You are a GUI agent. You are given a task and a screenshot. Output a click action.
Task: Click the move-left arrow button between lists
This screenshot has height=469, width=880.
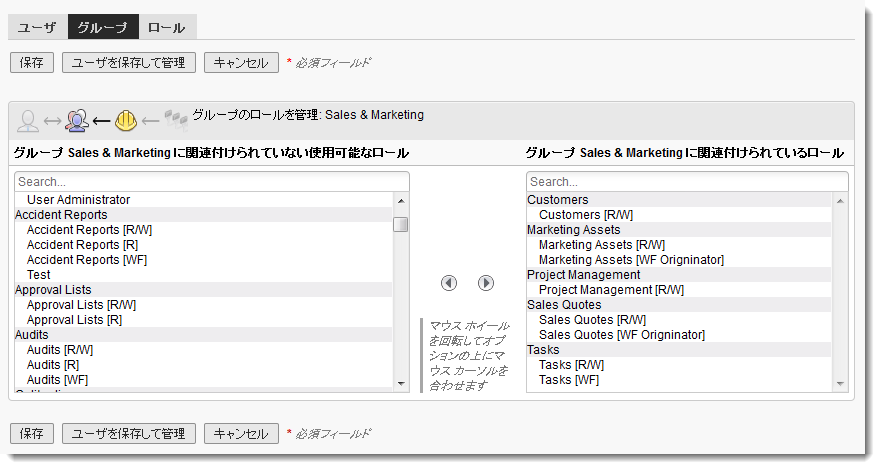click(x=449, y=283)
